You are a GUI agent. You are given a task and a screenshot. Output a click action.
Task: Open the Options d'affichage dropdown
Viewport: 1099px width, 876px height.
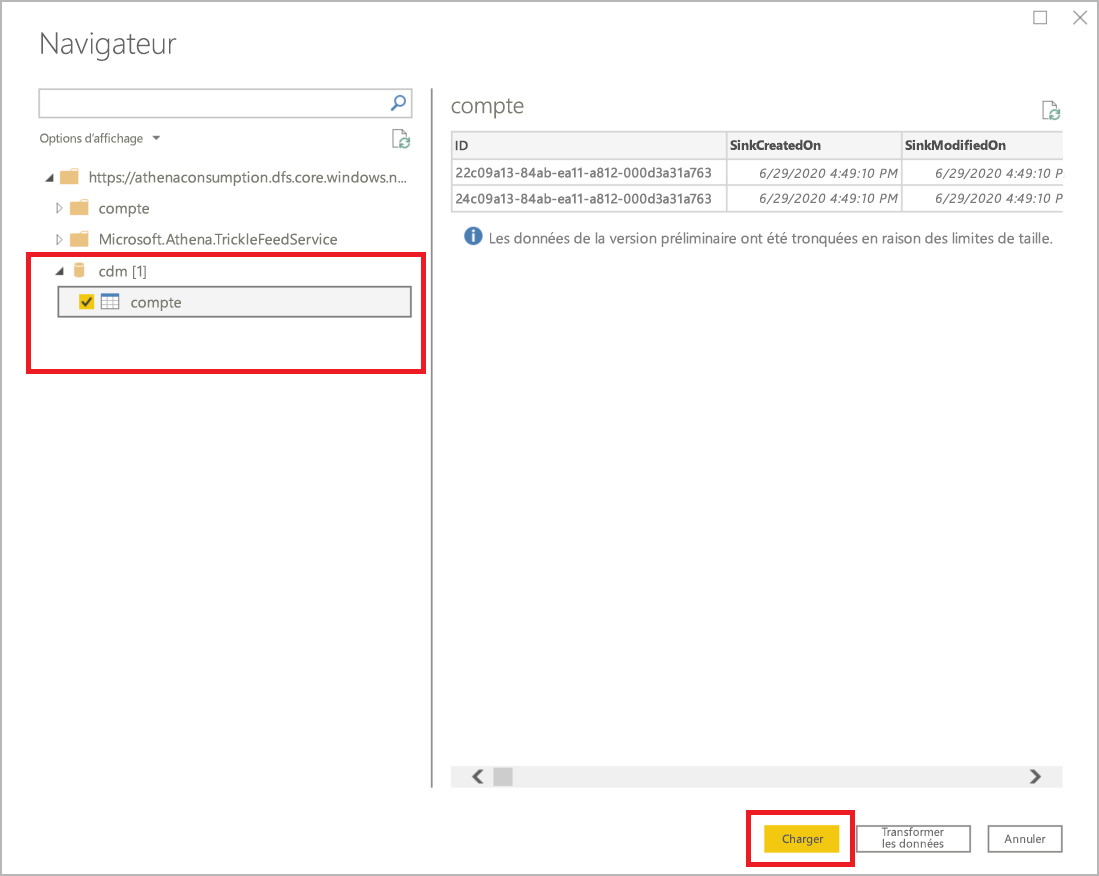(x=100, y=138)
